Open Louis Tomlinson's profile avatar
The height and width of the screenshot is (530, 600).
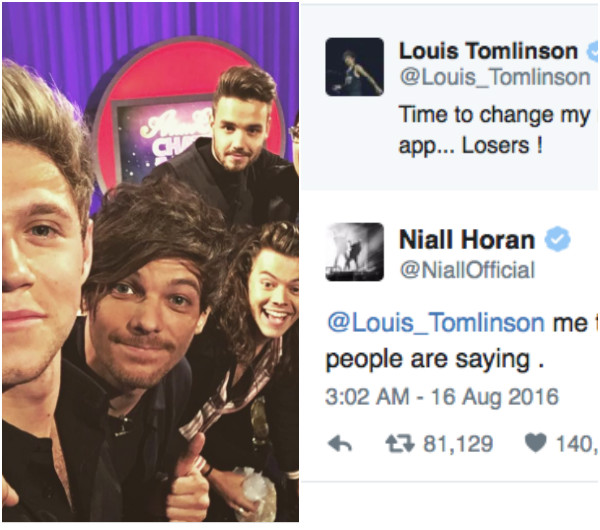pyautogui.click(x=354, y=67)
